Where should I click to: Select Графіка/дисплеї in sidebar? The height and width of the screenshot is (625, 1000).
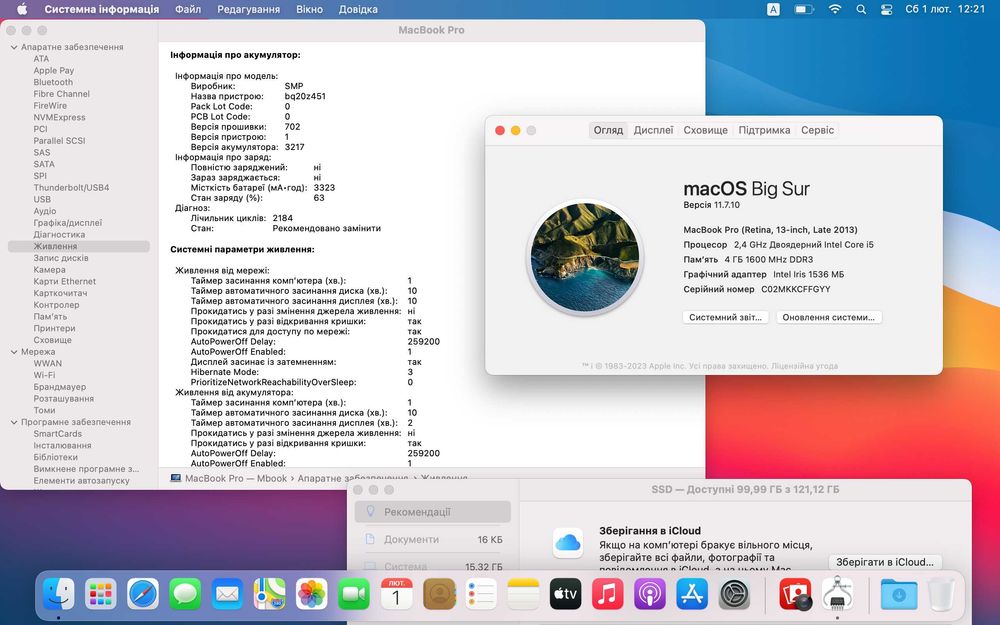[68, 223]
